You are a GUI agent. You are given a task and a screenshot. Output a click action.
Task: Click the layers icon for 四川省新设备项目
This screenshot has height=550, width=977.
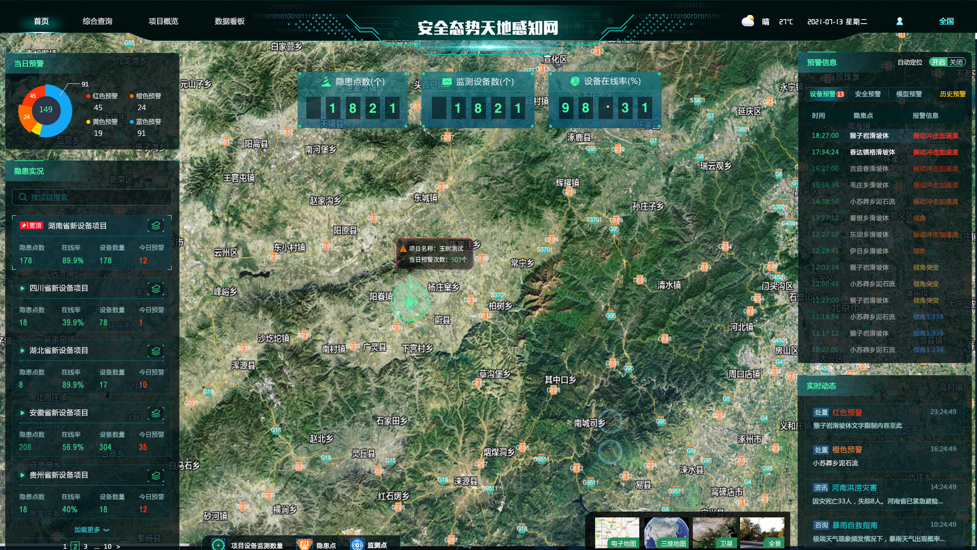click(x=156, y=289)
